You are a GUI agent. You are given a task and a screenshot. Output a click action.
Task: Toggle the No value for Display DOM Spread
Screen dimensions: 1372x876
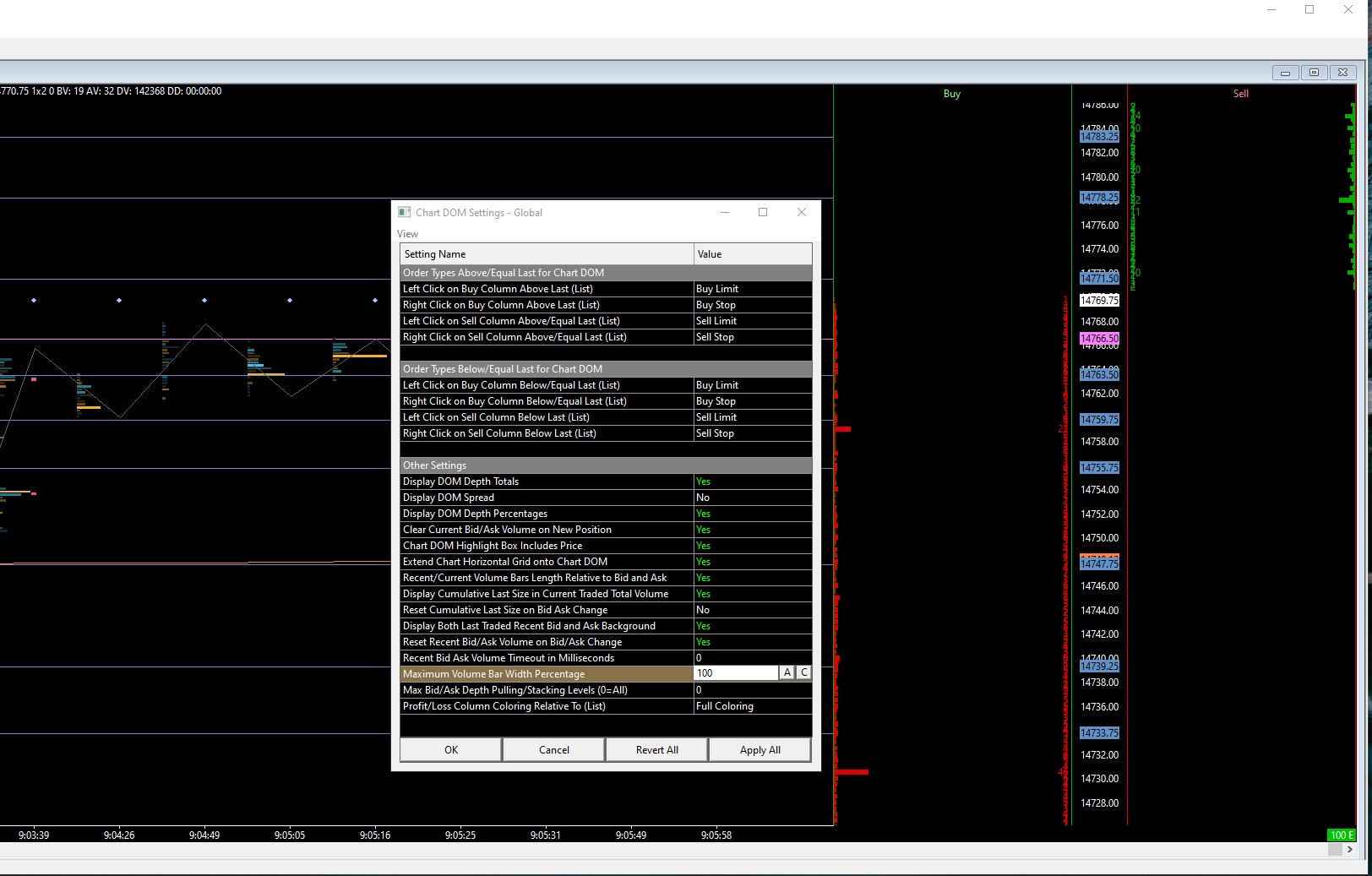click(x=753, y=498)
